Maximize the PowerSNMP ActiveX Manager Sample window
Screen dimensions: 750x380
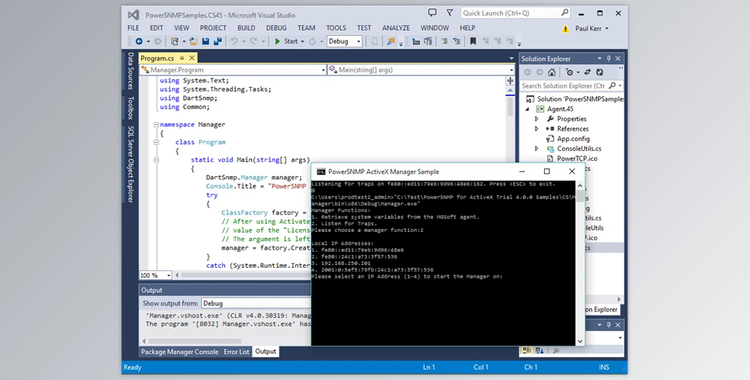(547, 171)
